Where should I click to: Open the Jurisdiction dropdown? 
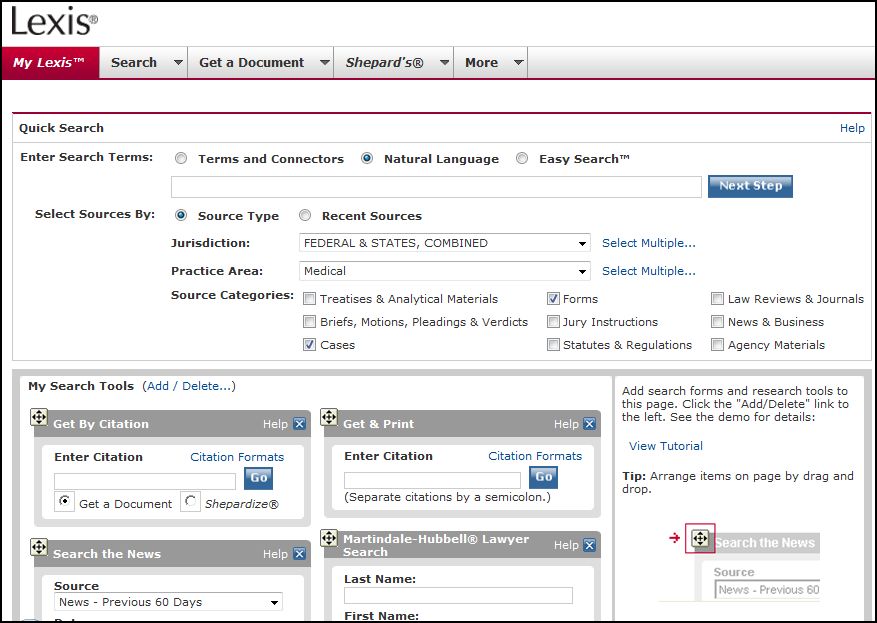(582, 243)
